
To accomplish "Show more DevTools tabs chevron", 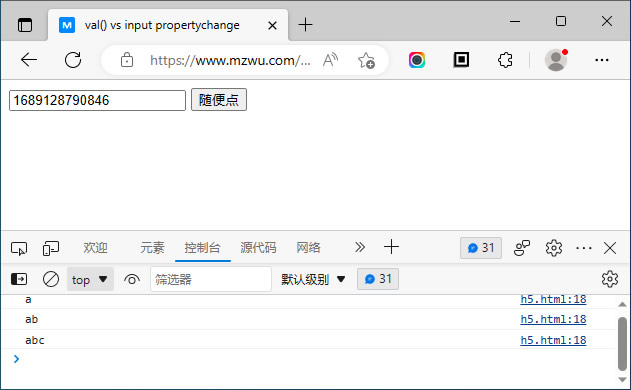I will click(360, 247).
